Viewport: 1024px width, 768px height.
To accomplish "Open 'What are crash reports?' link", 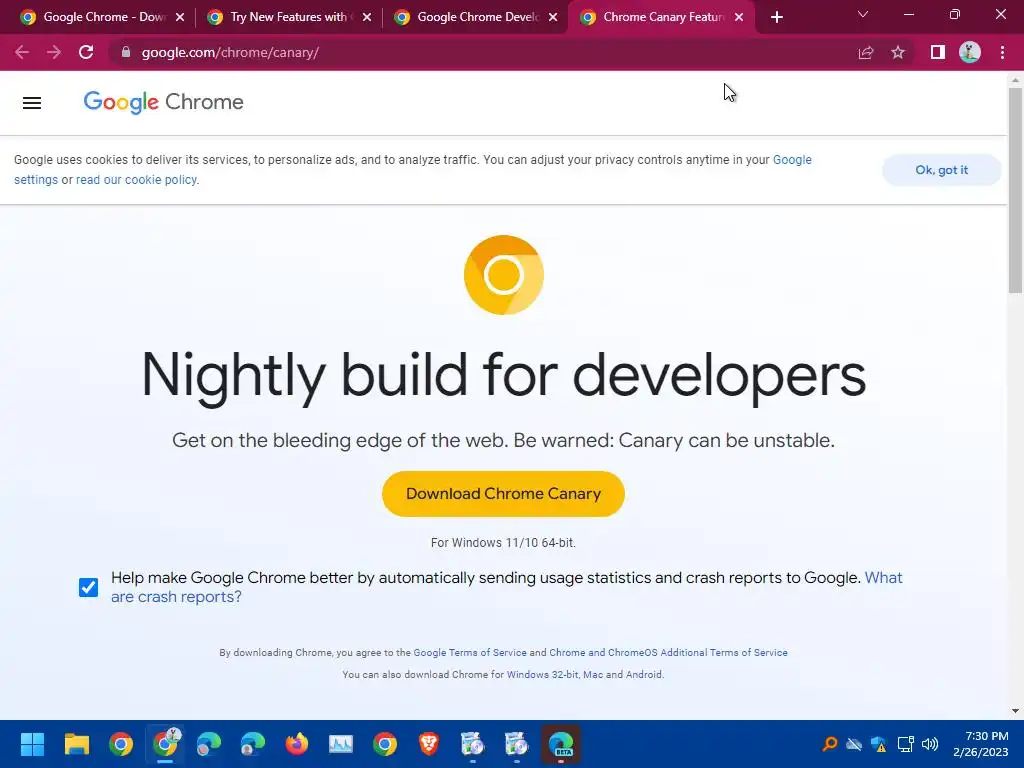I will click(x=883, y=578).
